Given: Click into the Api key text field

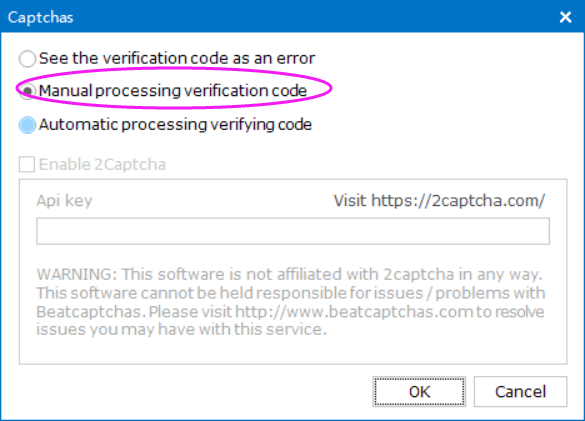Looking at the screenshot, I should point(293,231).
